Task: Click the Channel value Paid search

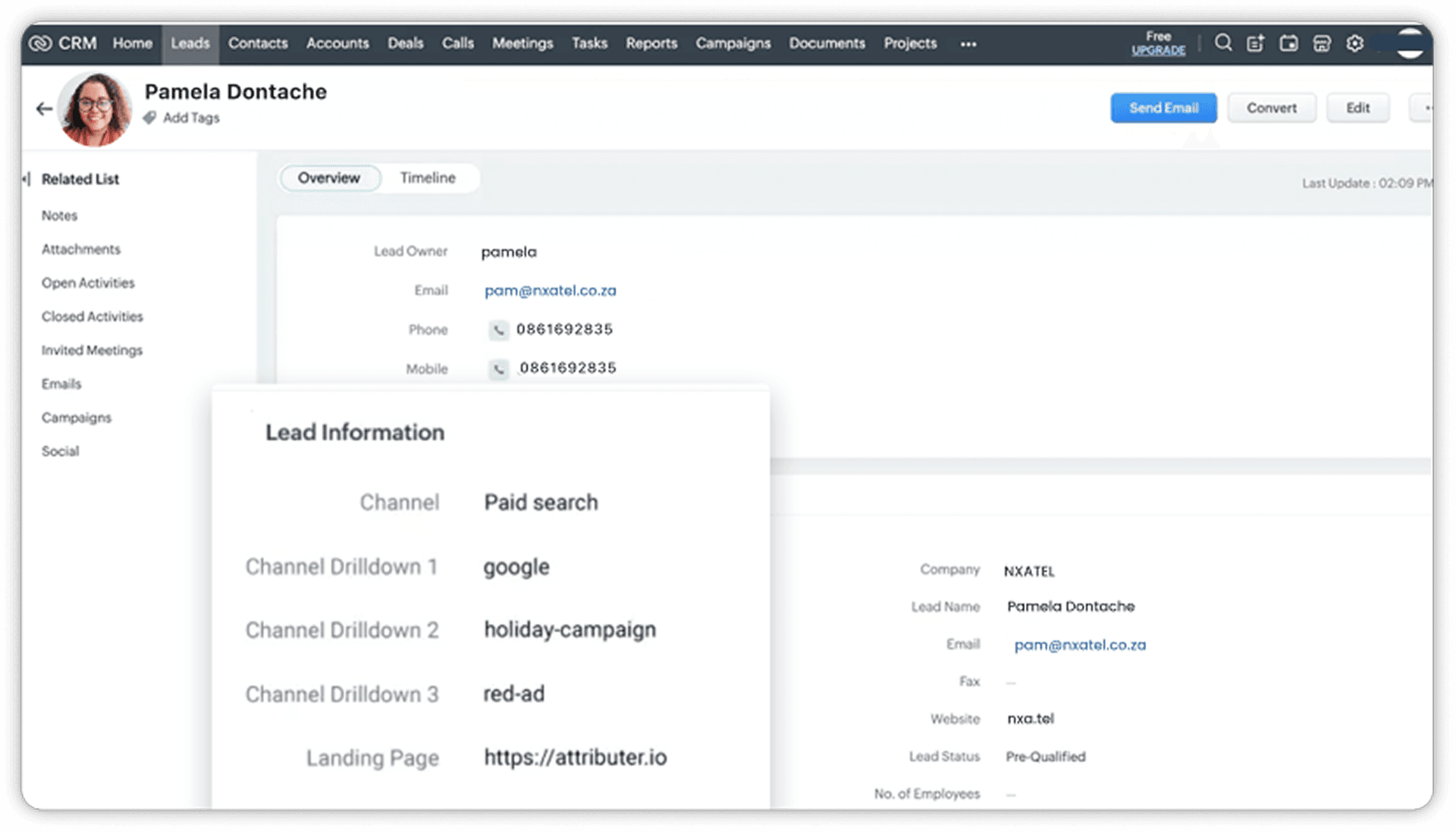Action: pos(541,502)
